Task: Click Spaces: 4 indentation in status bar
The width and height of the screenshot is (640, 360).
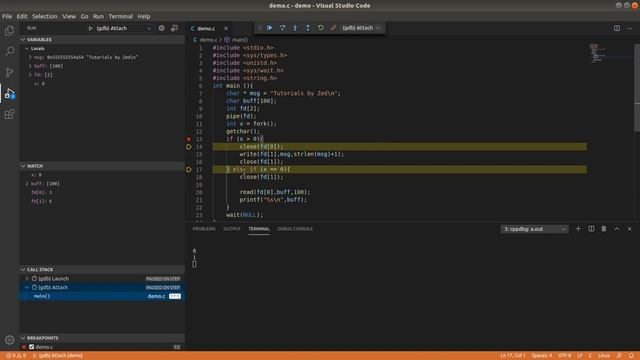Action: tap(541, 356)
